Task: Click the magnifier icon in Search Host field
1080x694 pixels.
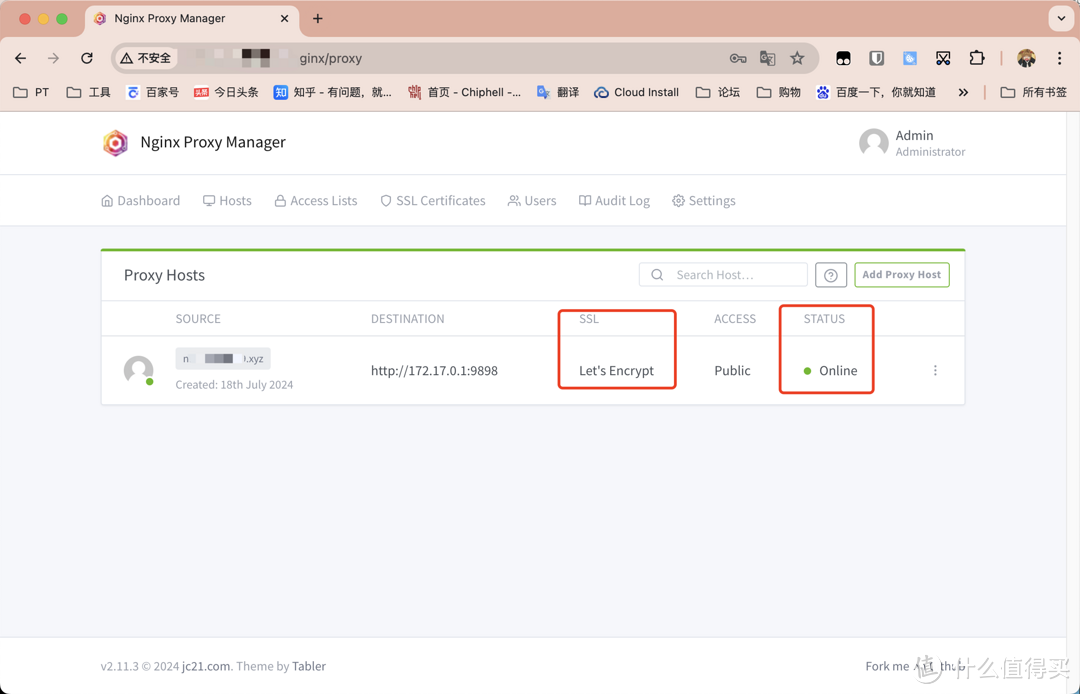Action: point(657,274)
